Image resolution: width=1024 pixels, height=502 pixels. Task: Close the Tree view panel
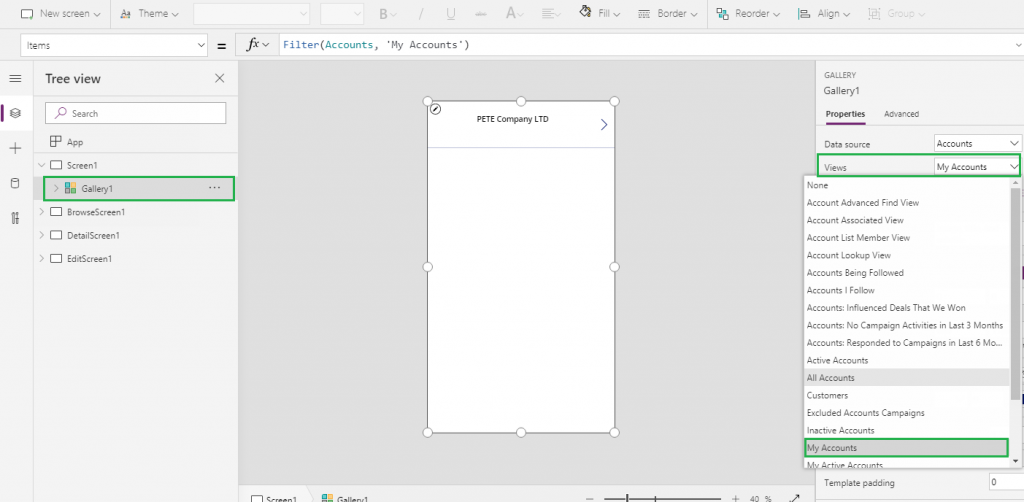click(220, 79)
